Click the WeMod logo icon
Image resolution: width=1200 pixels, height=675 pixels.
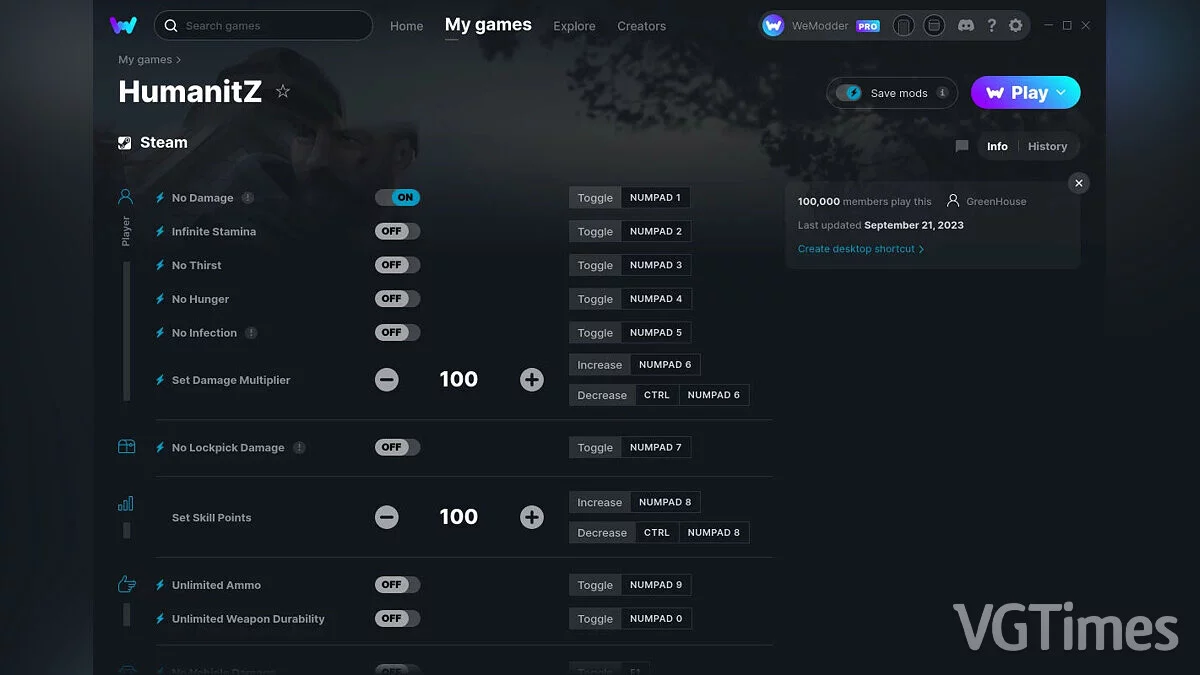click(123, 25)
